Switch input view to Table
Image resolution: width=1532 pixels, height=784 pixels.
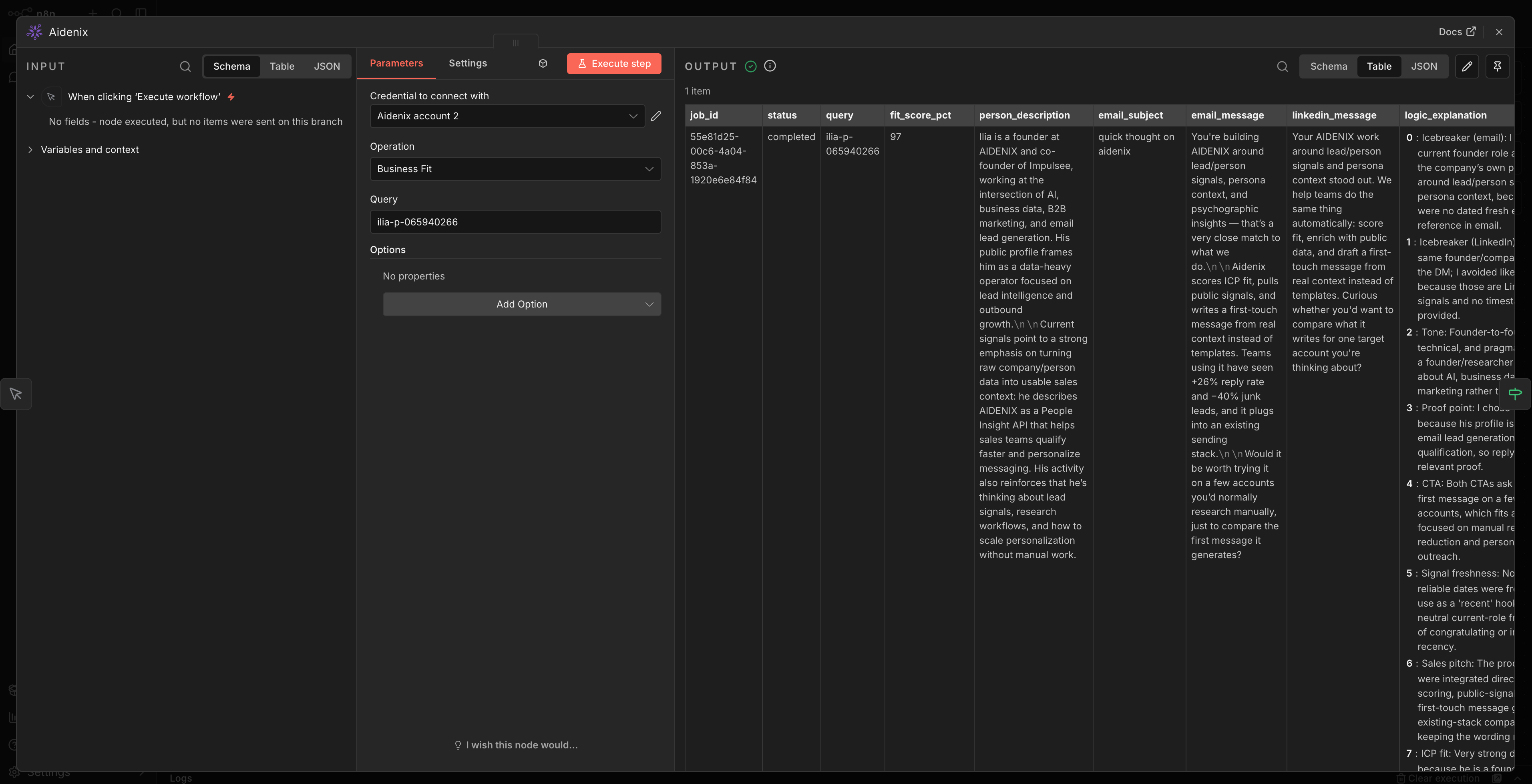point(281,66)
